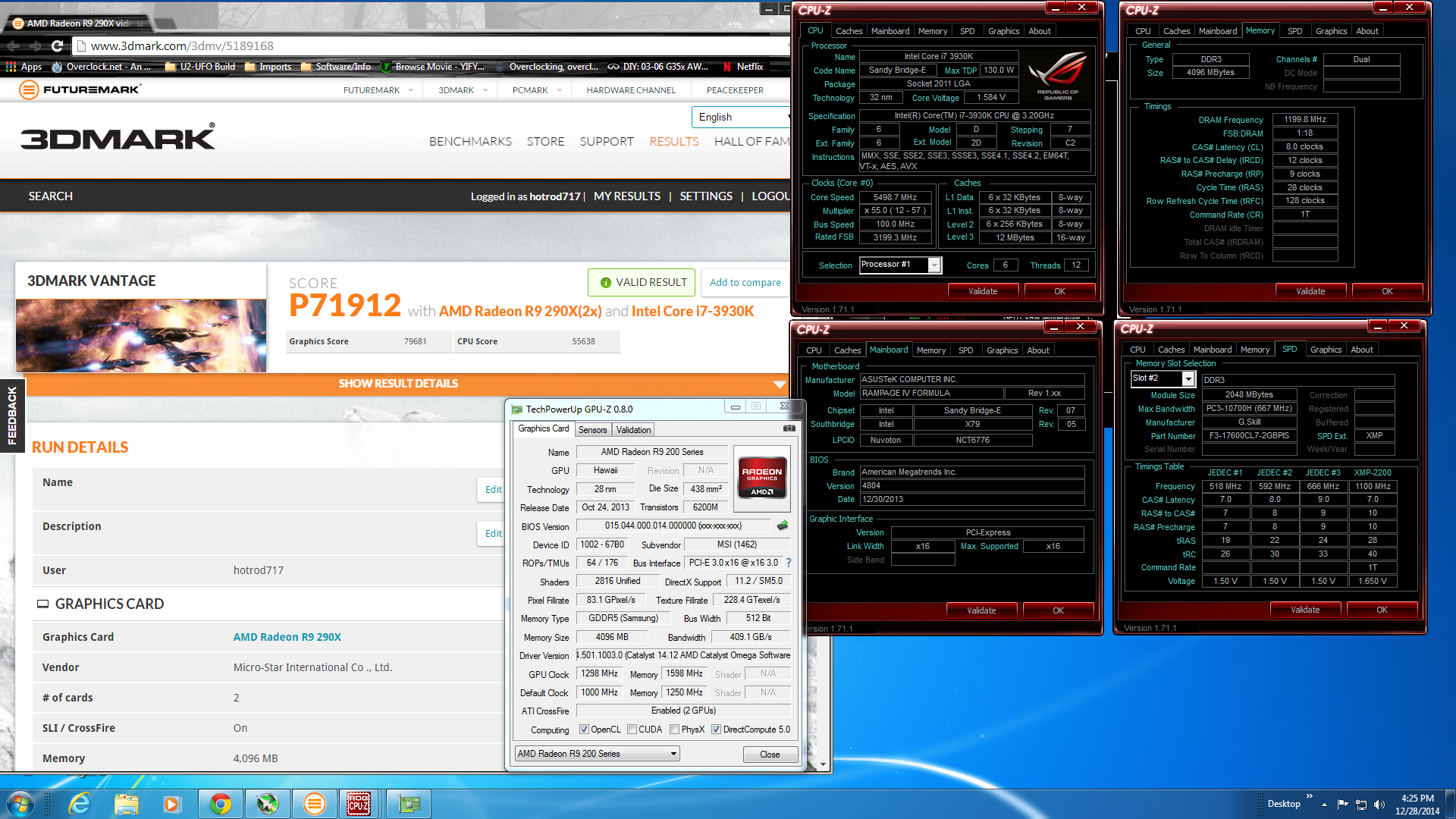Launch Internet Explorer from taskbar
The width and height of the screenshot is (1456, 819).
coord(79,804)
